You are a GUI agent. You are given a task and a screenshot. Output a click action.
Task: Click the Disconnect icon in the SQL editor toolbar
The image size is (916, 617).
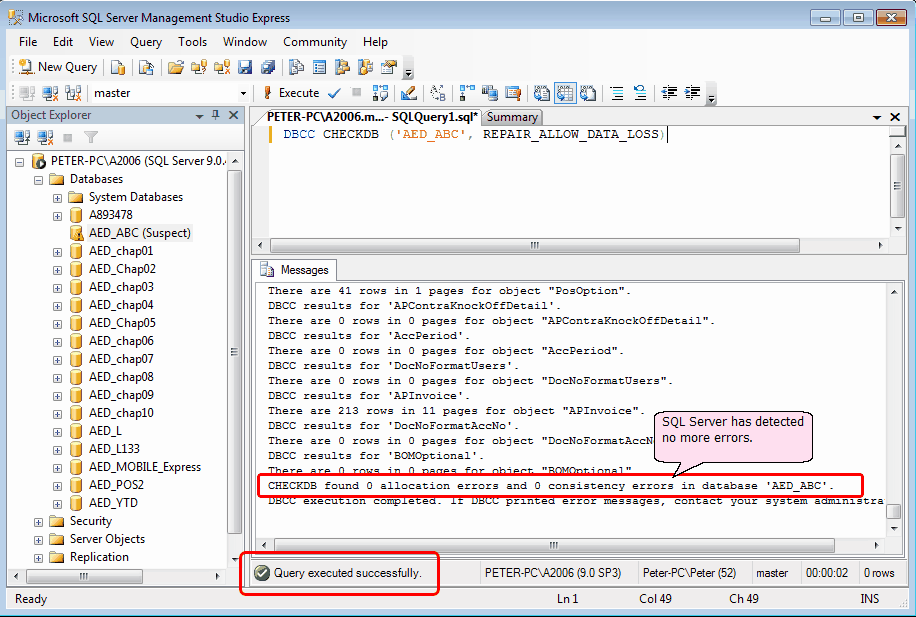50,93
